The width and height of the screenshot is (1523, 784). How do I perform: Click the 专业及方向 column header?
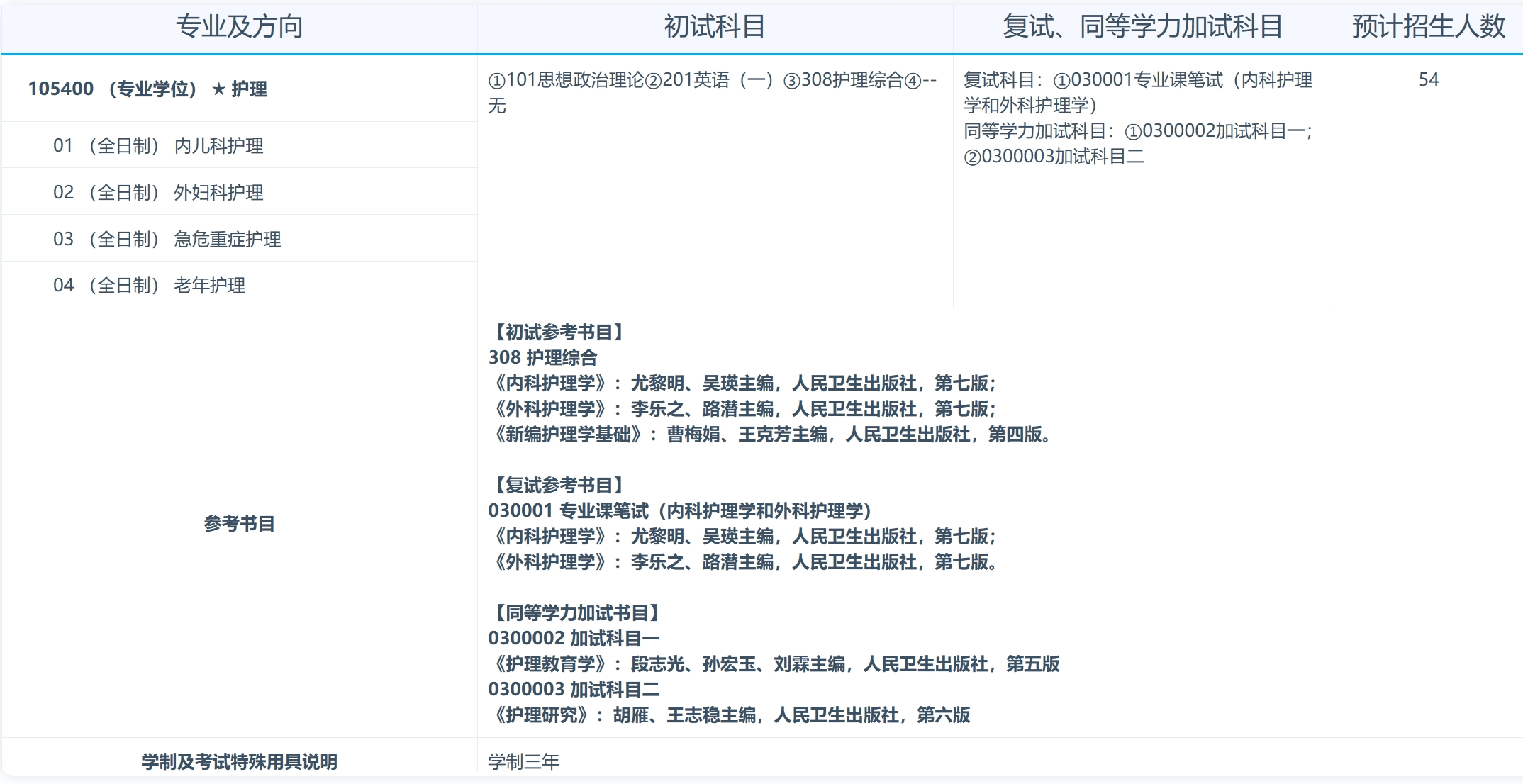click(x=239, y=27)
